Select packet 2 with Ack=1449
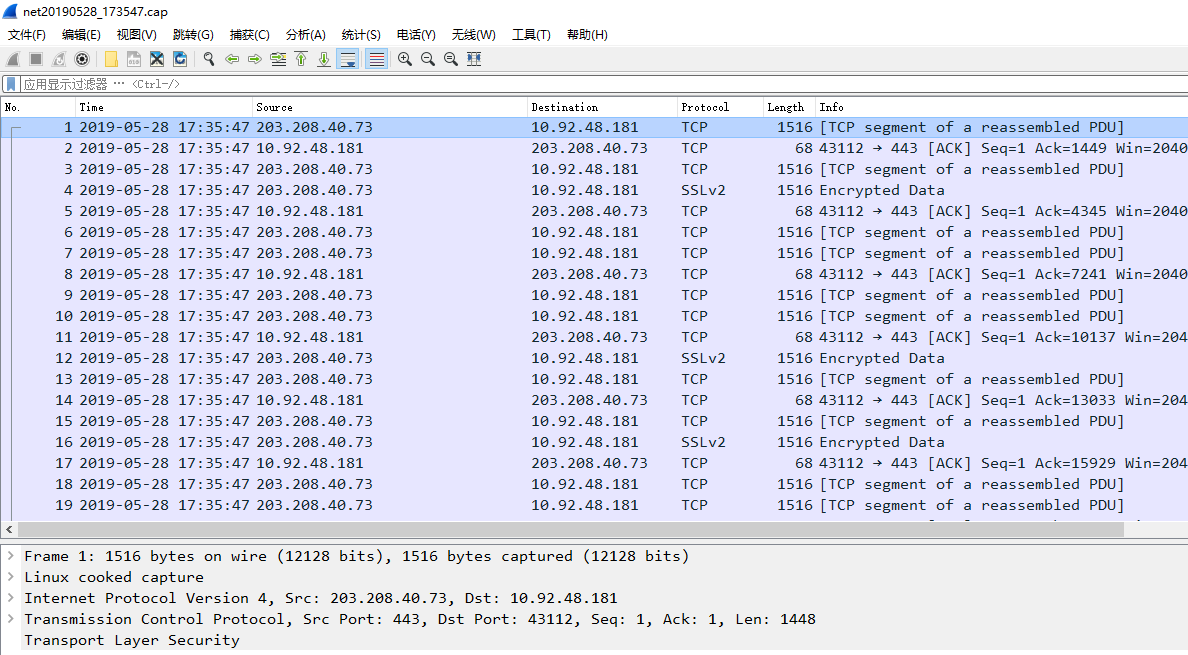1188x655 pixels. (594, 148)
